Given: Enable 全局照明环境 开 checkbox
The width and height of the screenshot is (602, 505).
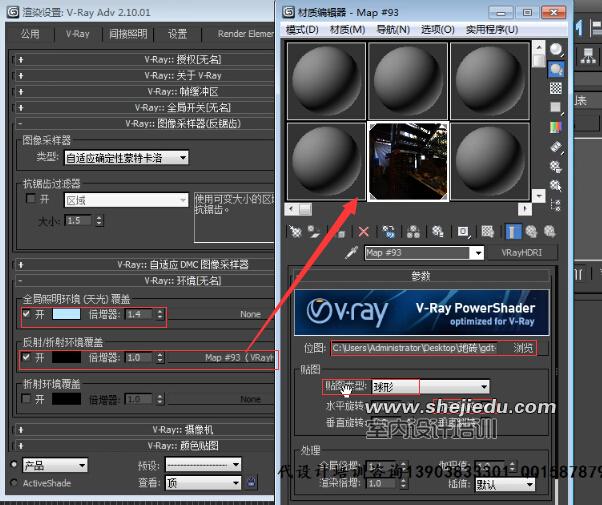Looking at the screenshot, I should point(26,314).
